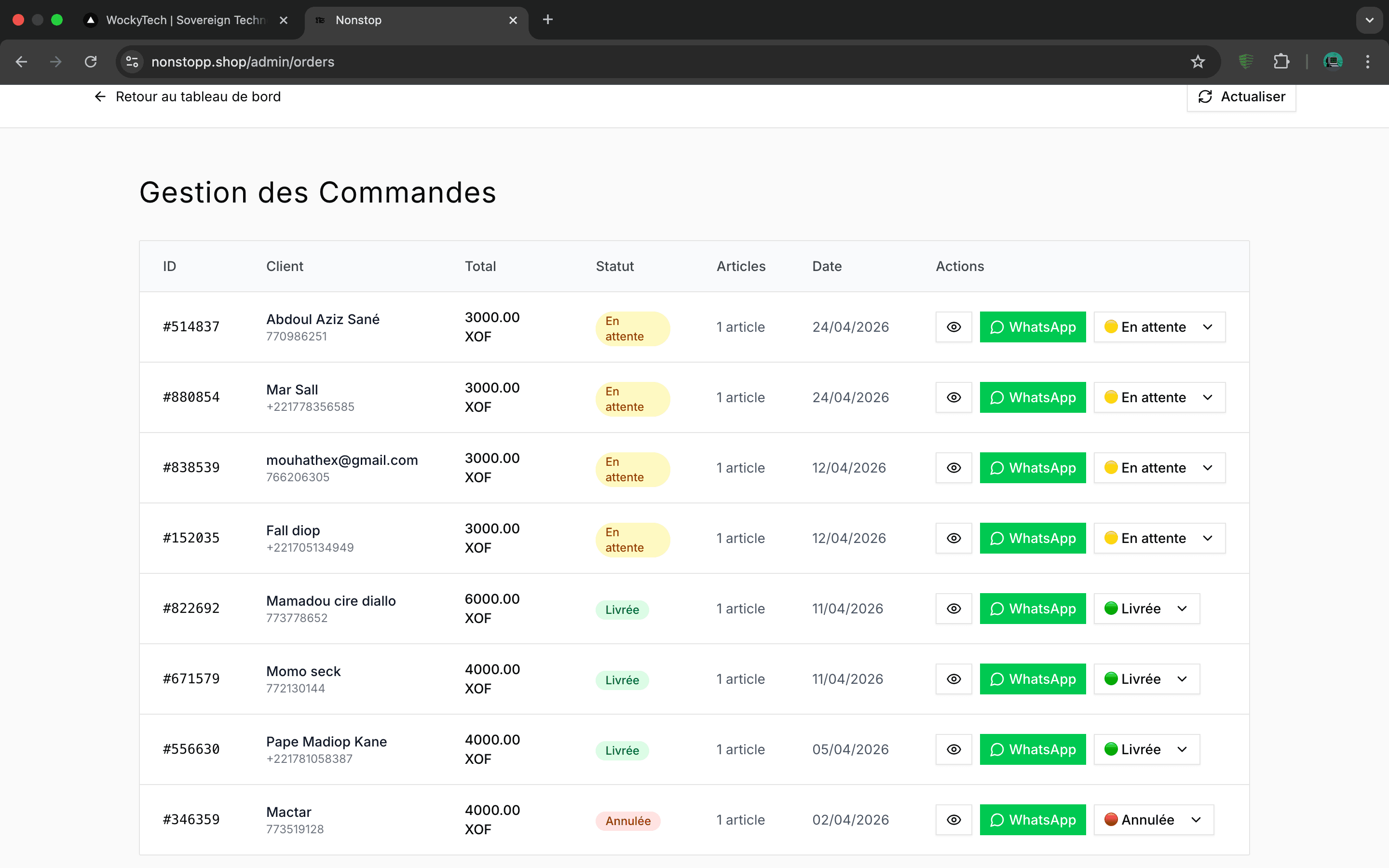Message mouhathex@gmail.com client on WhatsApp
Screen dimensions: 1389x868
tap(1033, 468)
